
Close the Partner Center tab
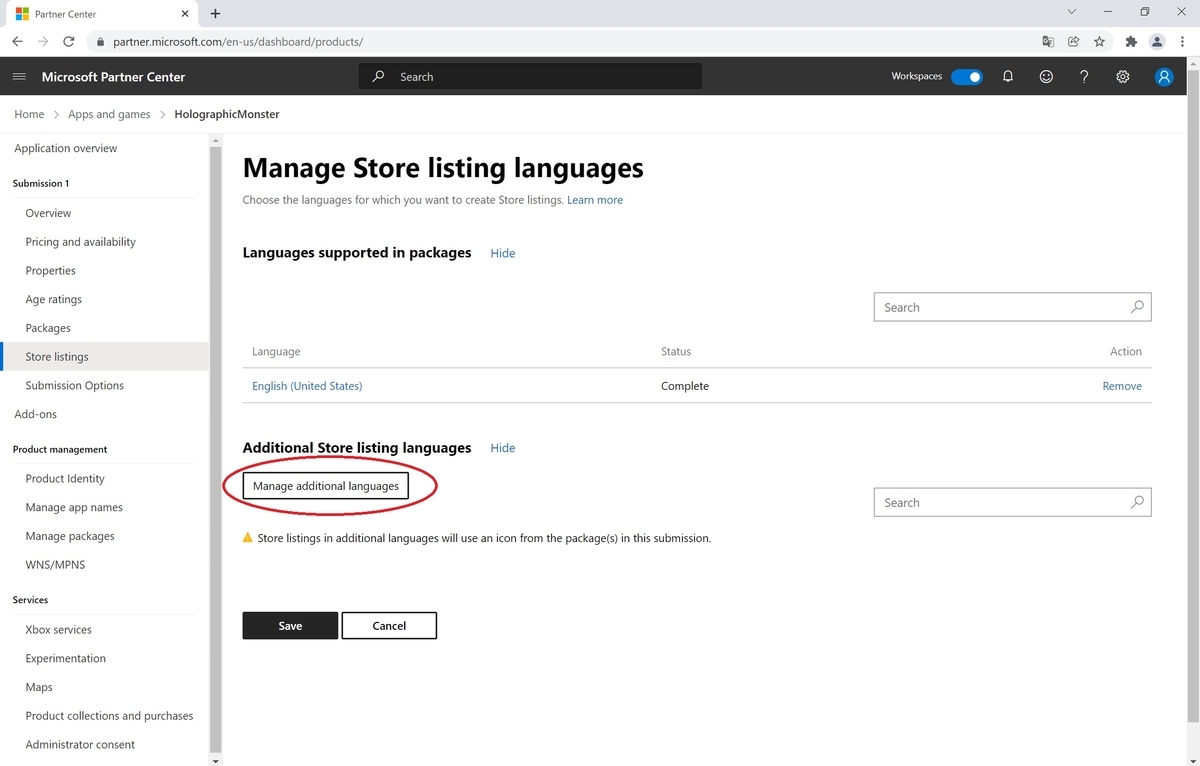coord(186,14)
